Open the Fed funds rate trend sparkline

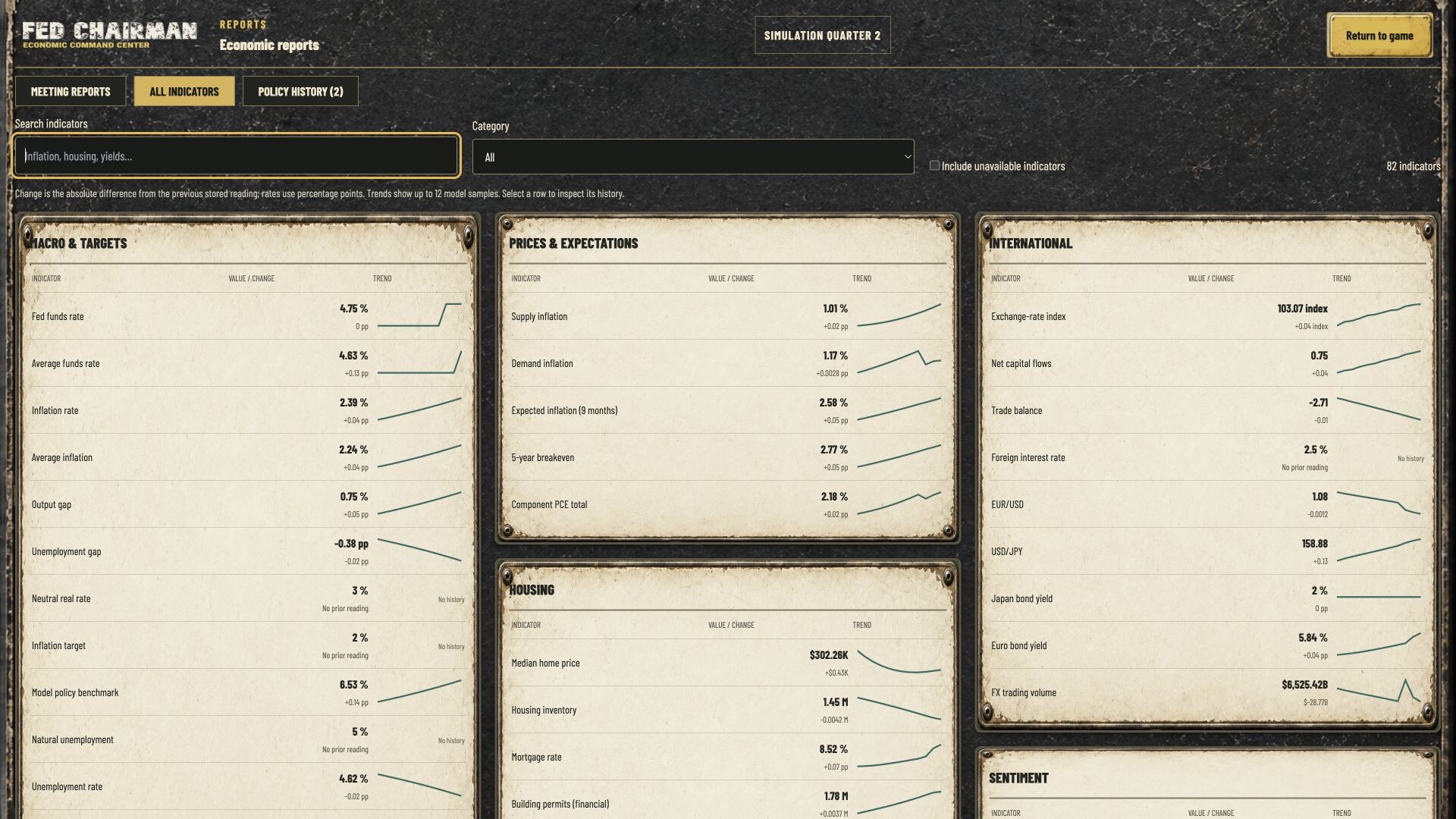tap(419, 315)
